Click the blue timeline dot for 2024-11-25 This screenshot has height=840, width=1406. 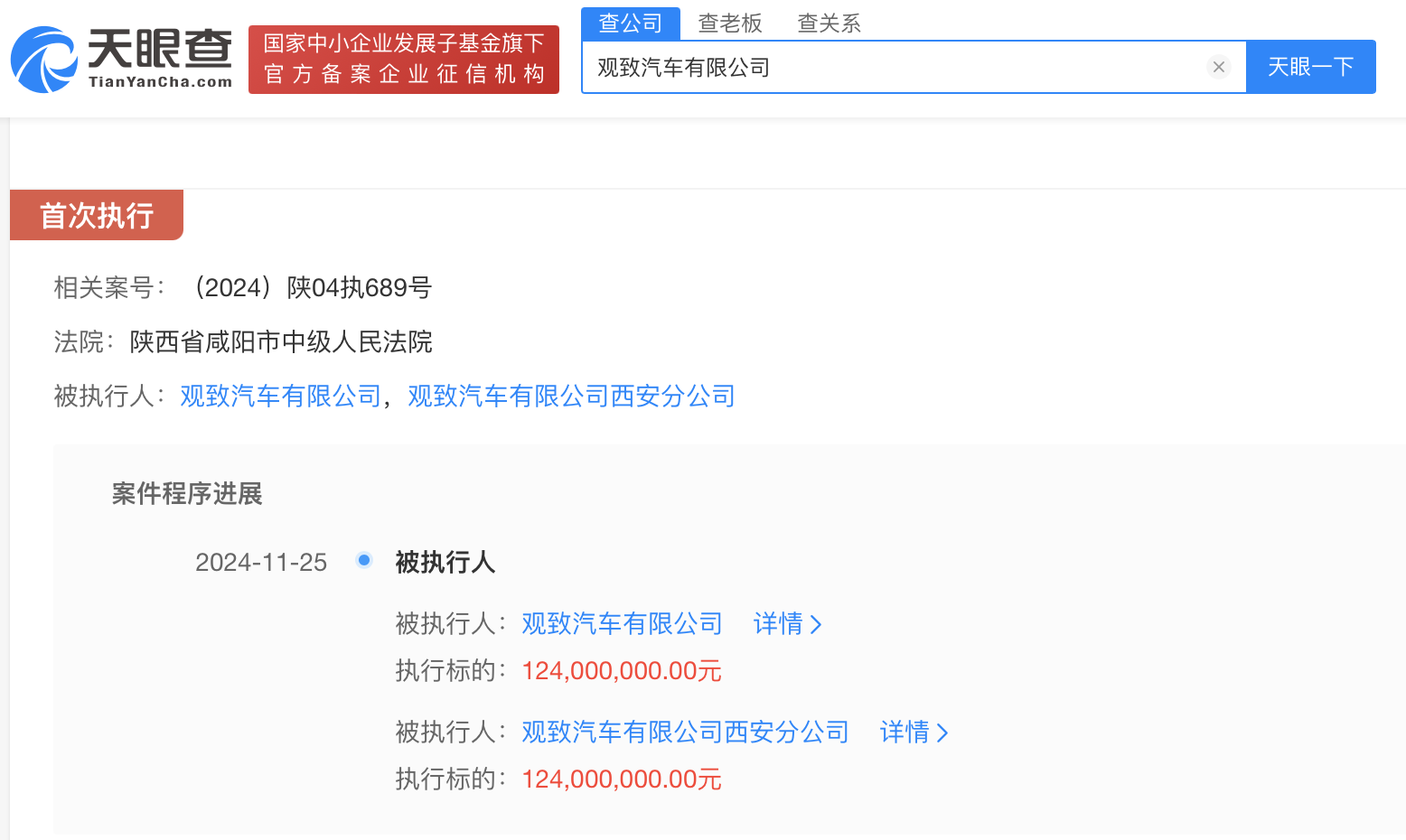(x=364, y=561)
